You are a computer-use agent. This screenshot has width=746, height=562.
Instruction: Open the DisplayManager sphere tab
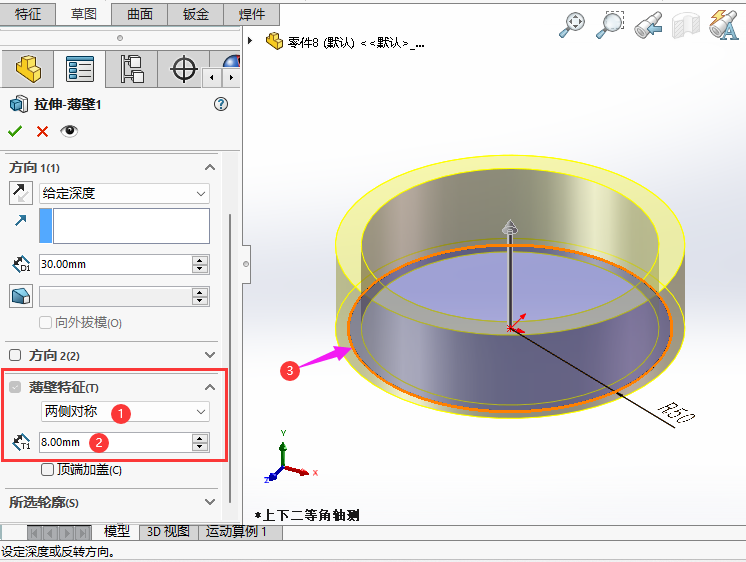pyautogui.click(x=231, y=61)
